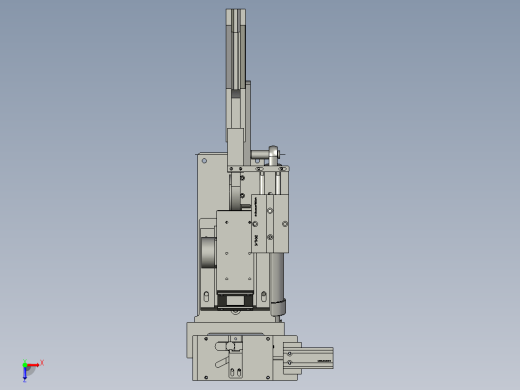Click the small round hole in the back plate's corner
Viewport: 520px width, 390px height.
pyautogui.click(x=204, y=161)
